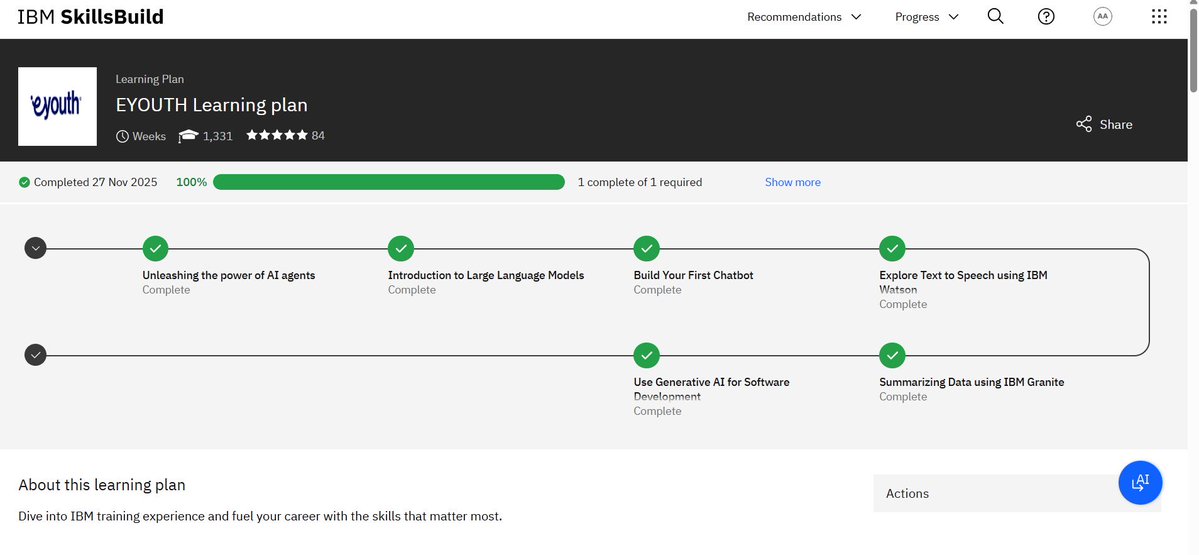
Task: Open the search magnifier icon
Action: click(x=995, y=16)
